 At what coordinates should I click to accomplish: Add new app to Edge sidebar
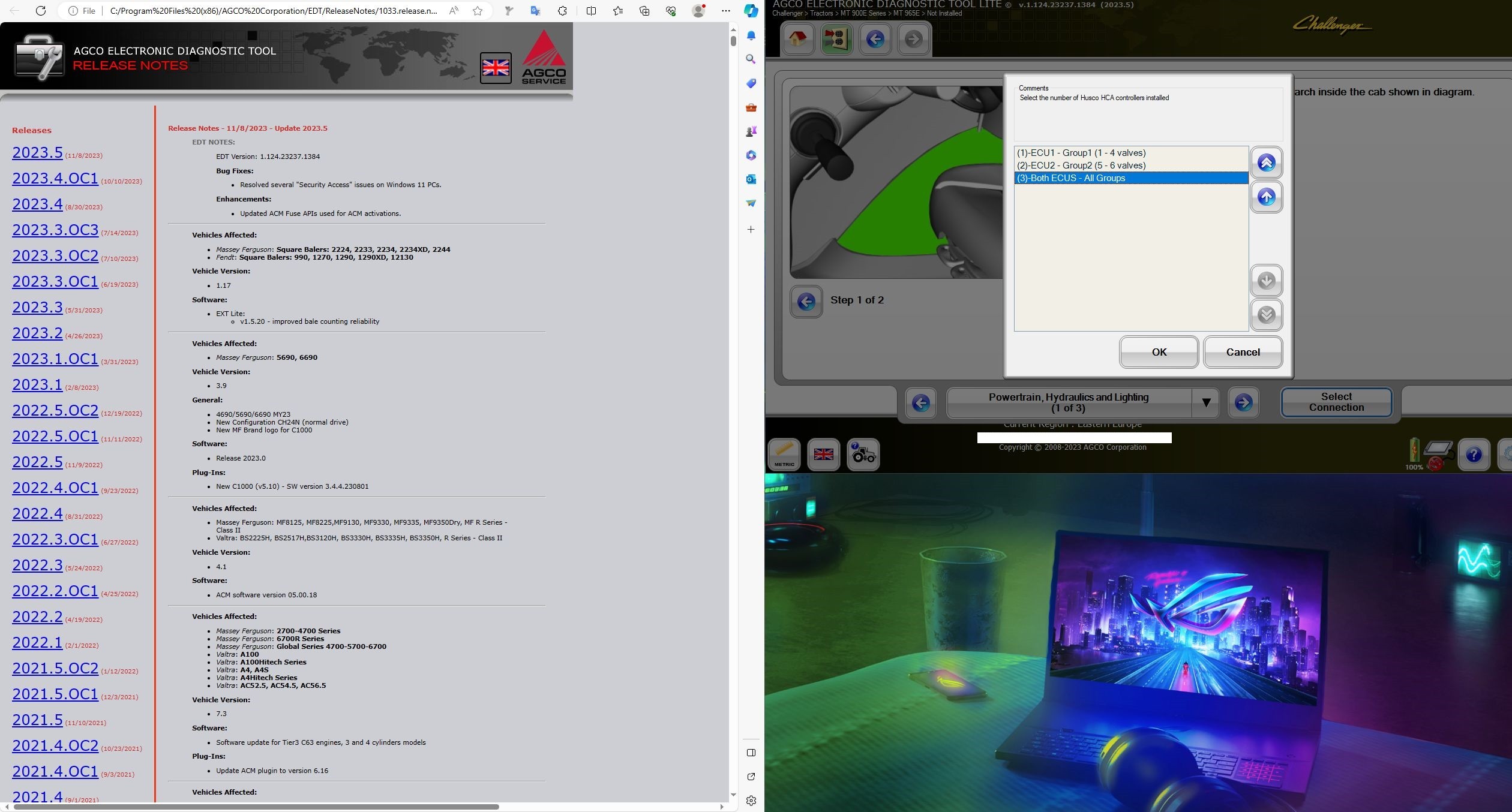751,230
